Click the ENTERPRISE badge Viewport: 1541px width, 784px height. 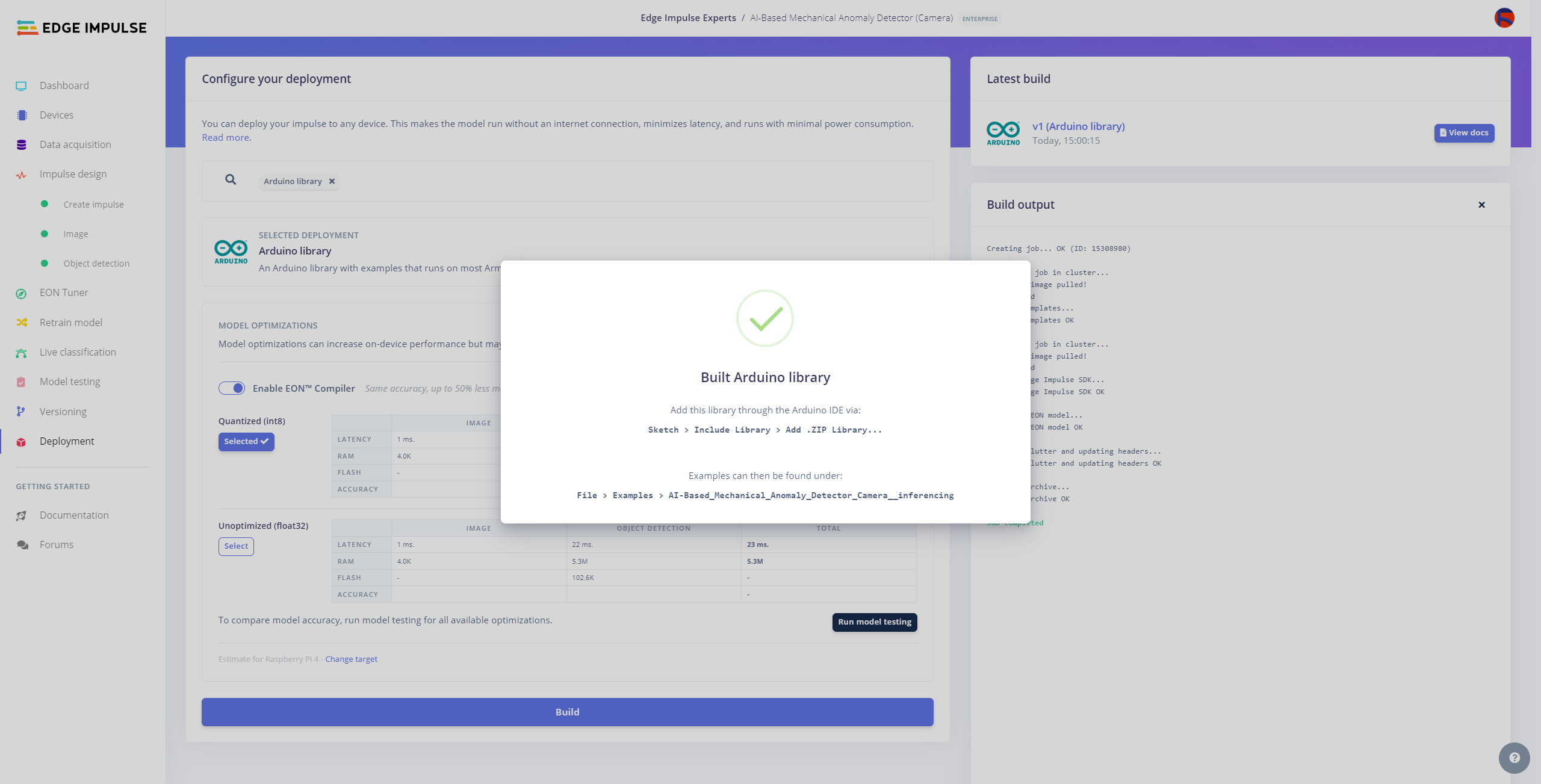click(x=979, y=19)
